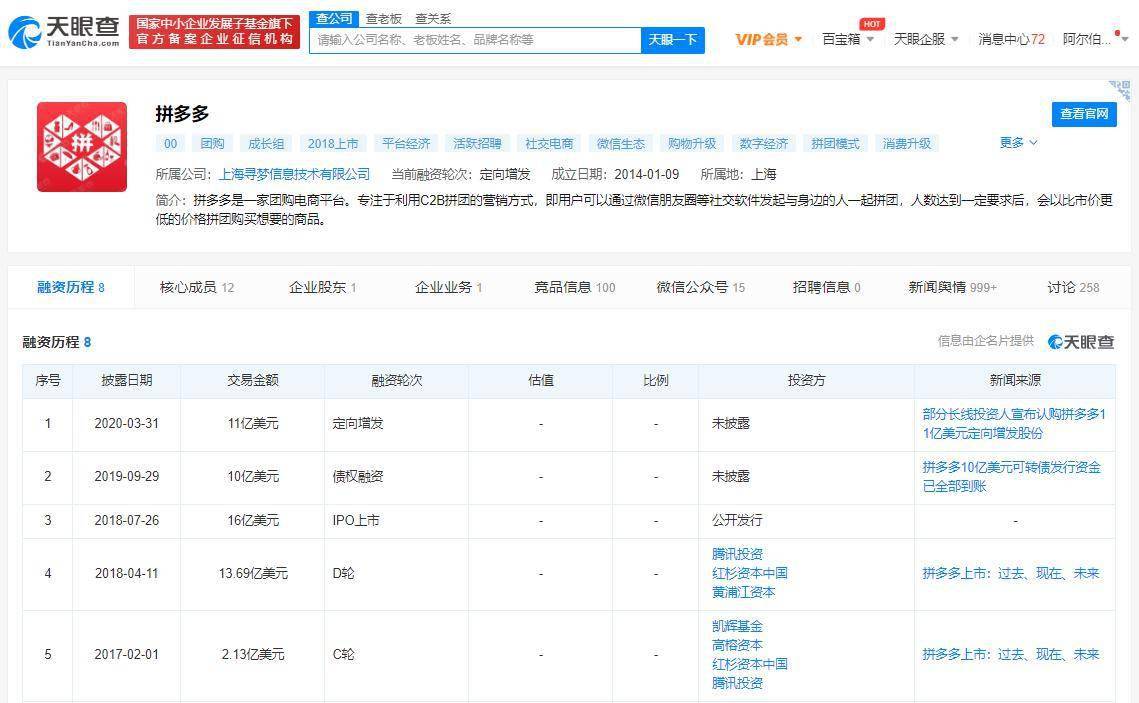Open the 竞品信息 tab
1139x703 pixels.
(x=574, y=287)
